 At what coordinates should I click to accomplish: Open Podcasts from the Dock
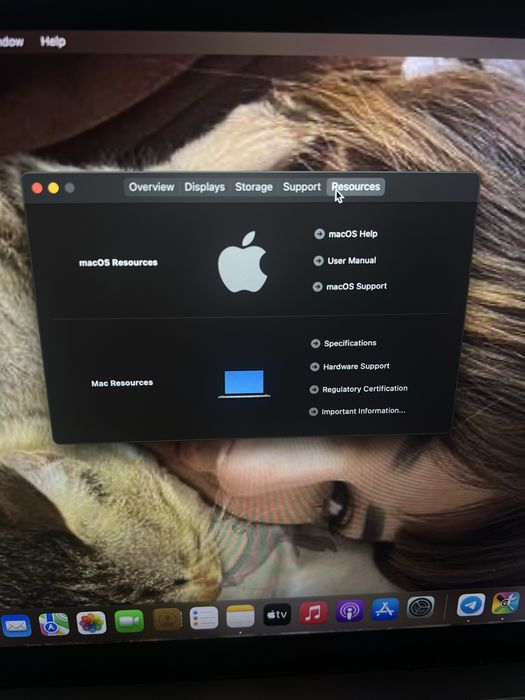[349, 610]
